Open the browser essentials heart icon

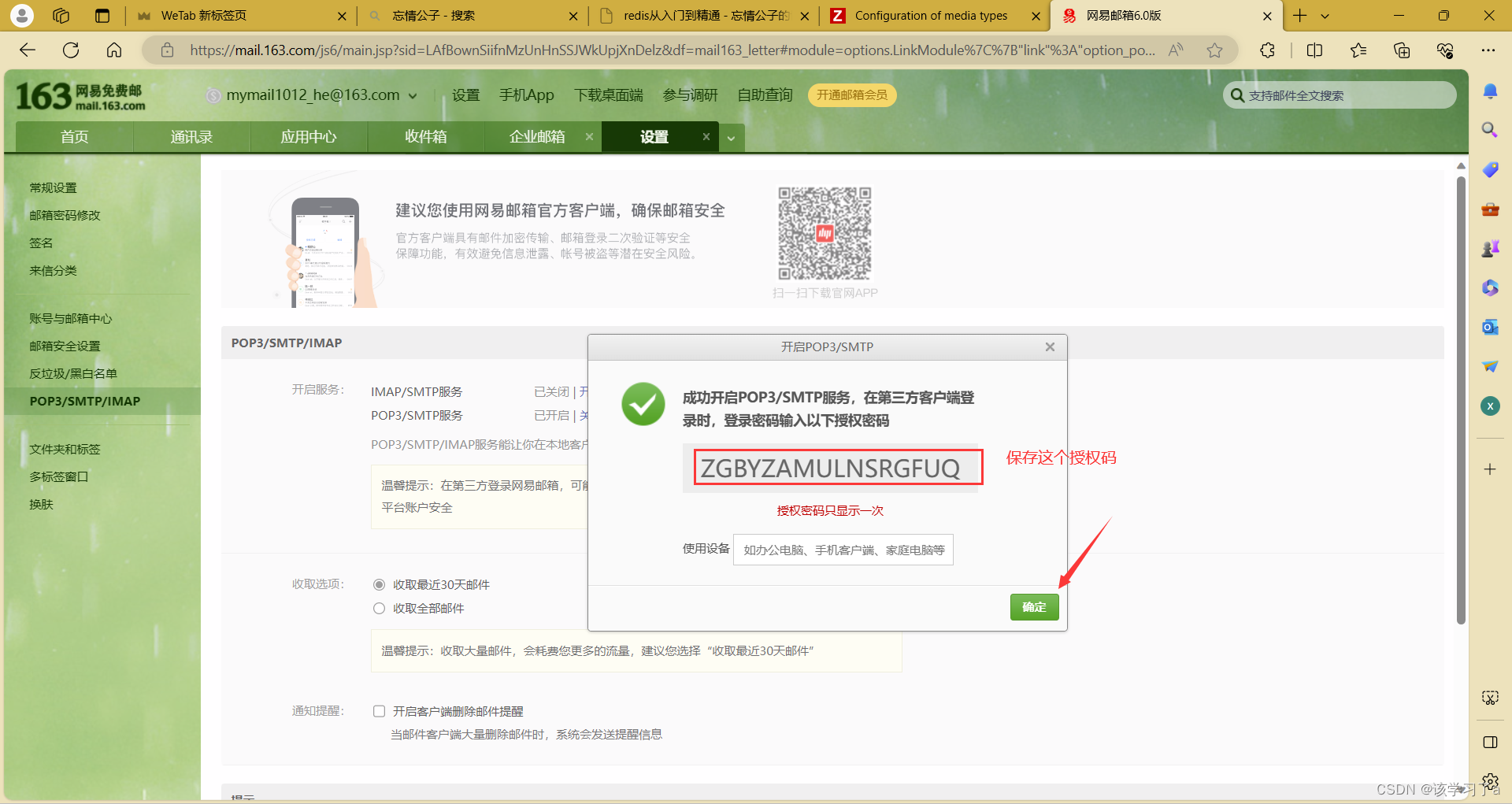pyautogui.click(x=1445, y=50)
